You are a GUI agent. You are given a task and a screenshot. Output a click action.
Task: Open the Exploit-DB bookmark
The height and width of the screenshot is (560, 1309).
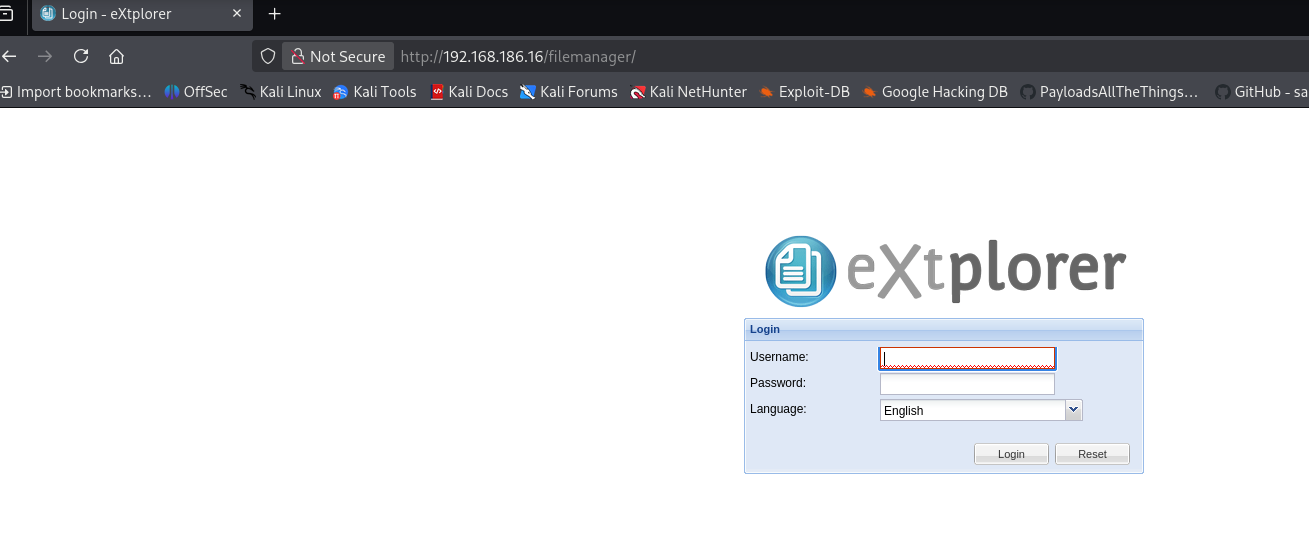(x=804, y=92)
